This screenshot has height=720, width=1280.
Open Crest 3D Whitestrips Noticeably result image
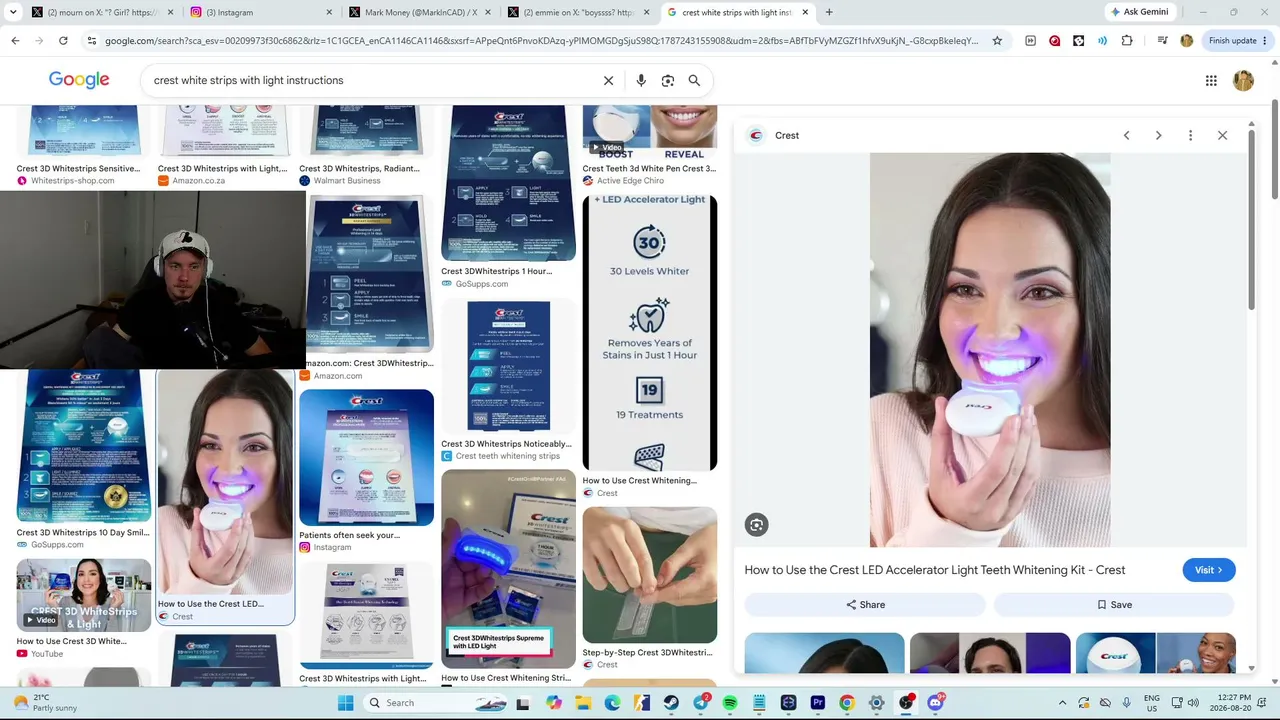click(x=508, y=367)
